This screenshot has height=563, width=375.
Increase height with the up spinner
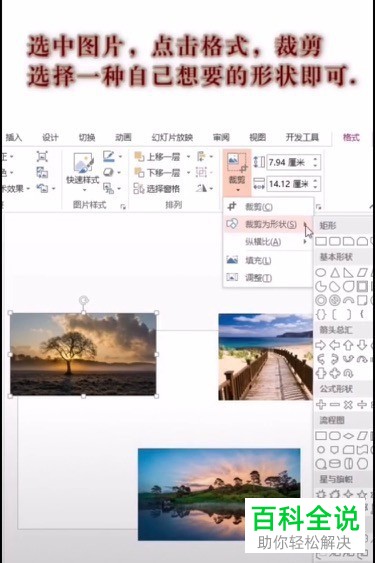pyautogui.click(x=315, y=159)
